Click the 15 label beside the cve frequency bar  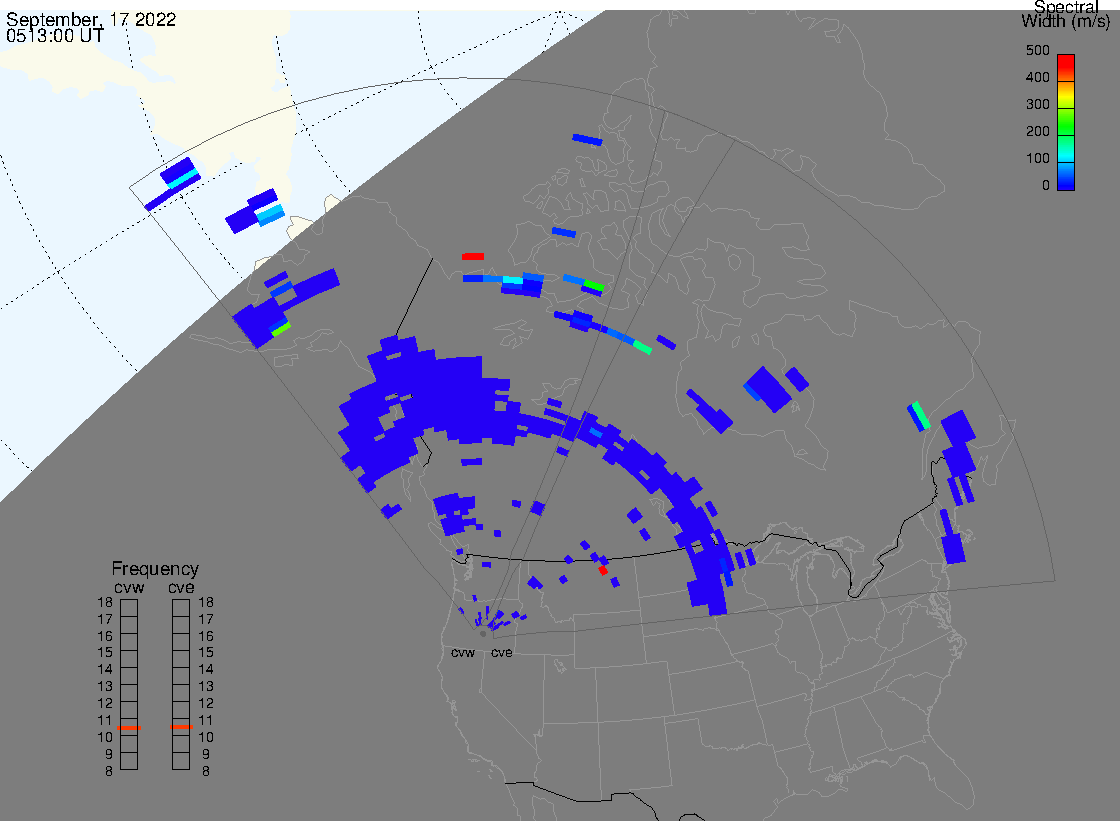[x=206, y=653]
